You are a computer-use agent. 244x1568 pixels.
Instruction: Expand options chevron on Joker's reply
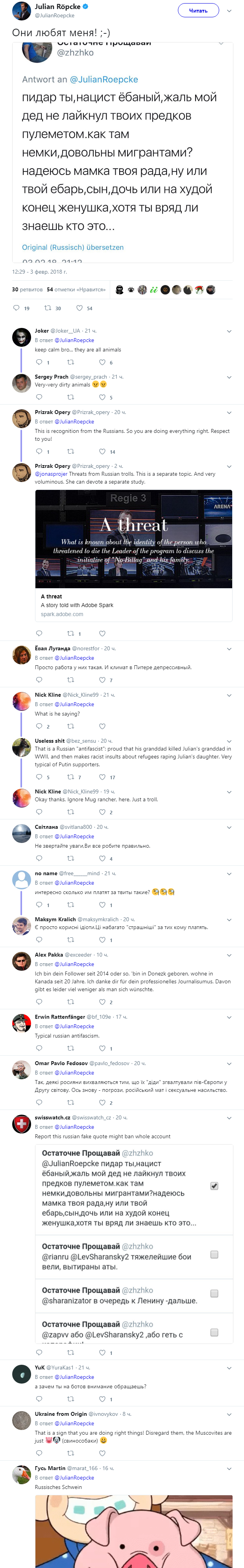229,331
